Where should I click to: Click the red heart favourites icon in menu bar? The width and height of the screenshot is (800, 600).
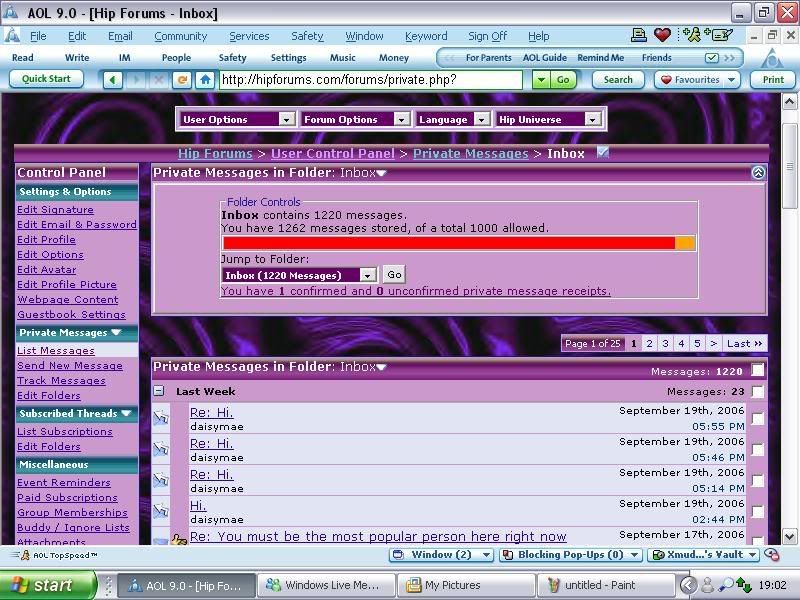[x=662, y=36]
